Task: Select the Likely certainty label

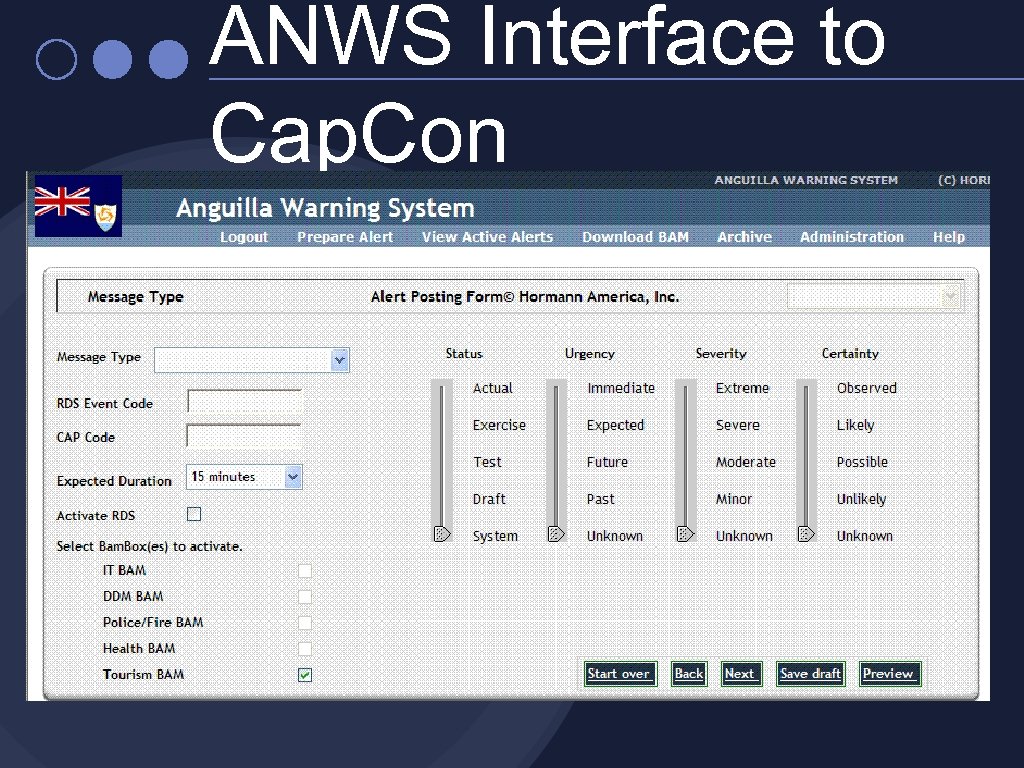Action: tap(856, 425)
